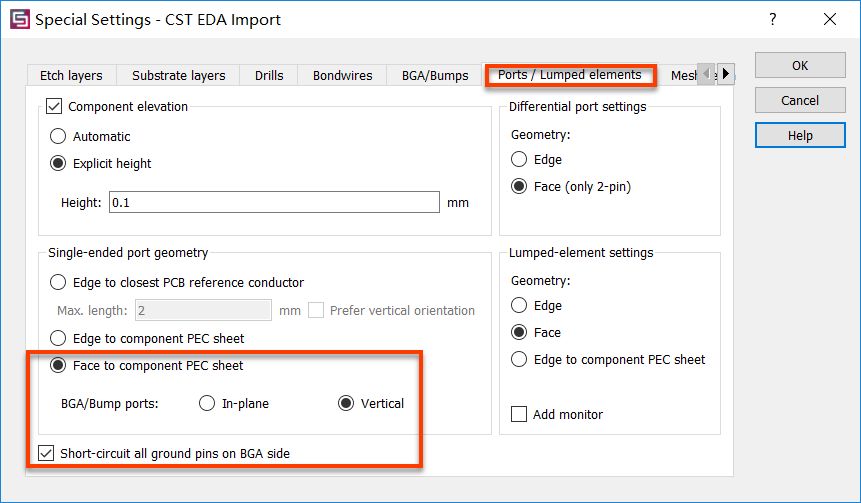Screen dimensions: 861x503
Task: Open Help for this dialog
Action: point(800,135)
